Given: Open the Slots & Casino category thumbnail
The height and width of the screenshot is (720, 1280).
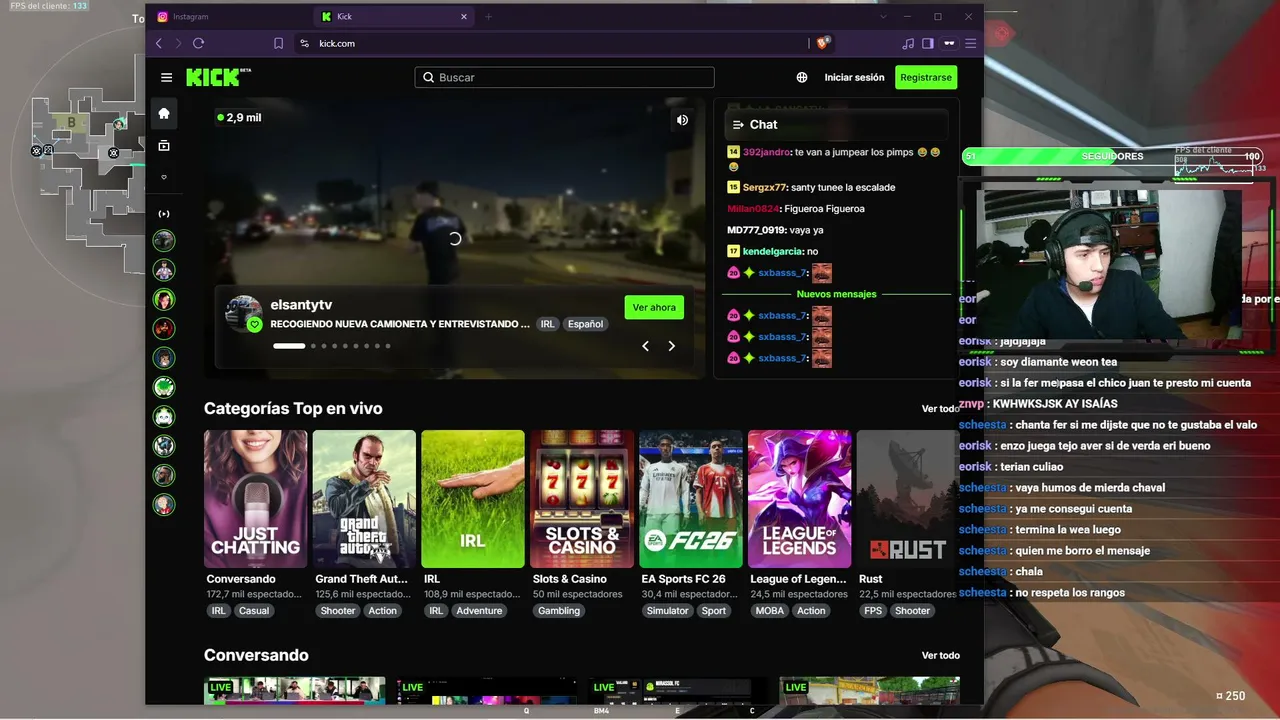Looking at the screenshot, I should point(582,499).
